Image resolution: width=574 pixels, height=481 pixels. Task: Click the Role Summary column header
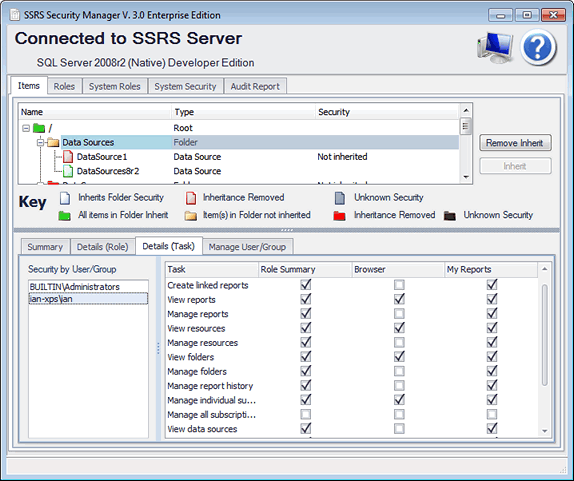(305, 269)
